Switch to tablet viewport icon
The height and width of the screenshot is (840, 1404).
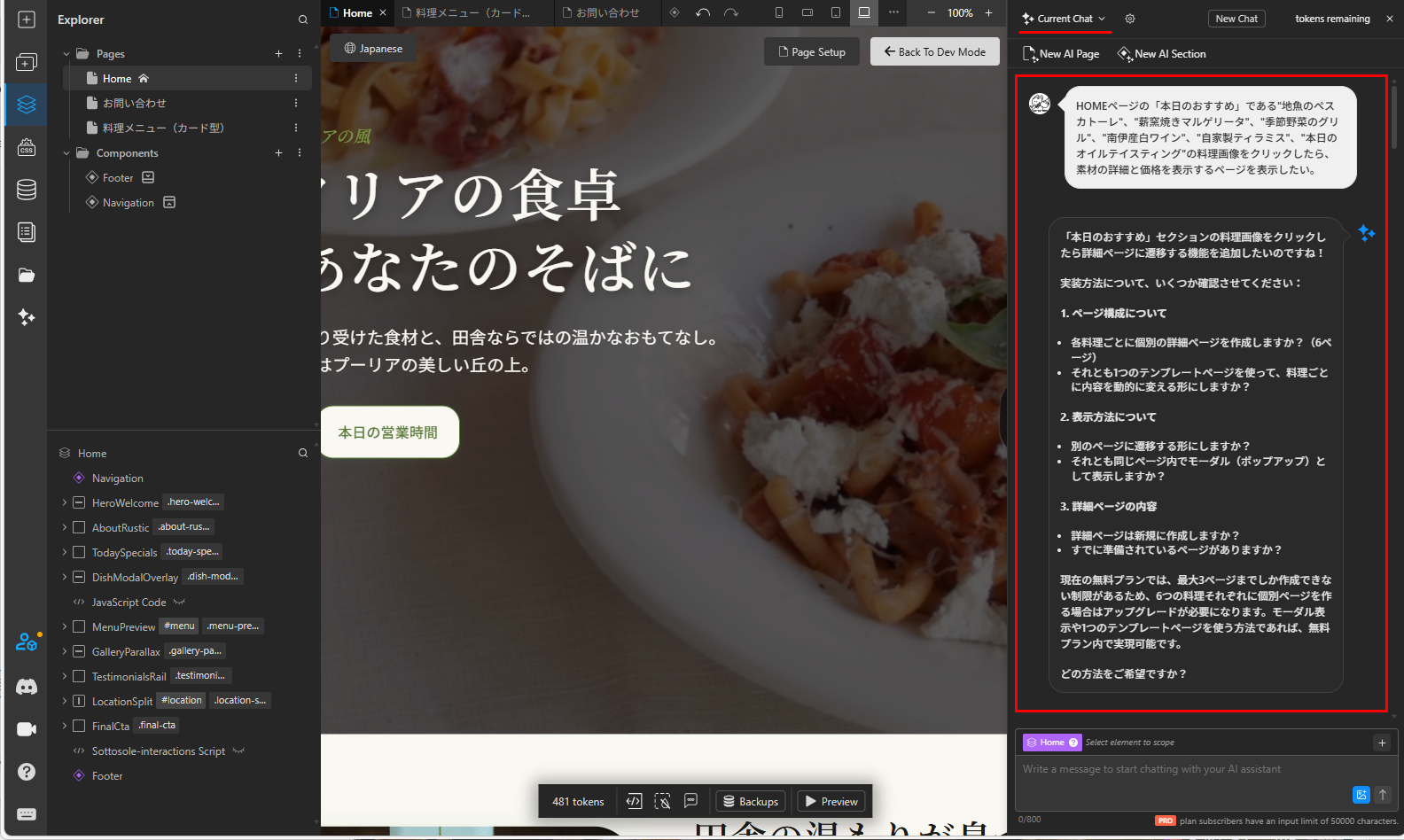tap(836, 12)
